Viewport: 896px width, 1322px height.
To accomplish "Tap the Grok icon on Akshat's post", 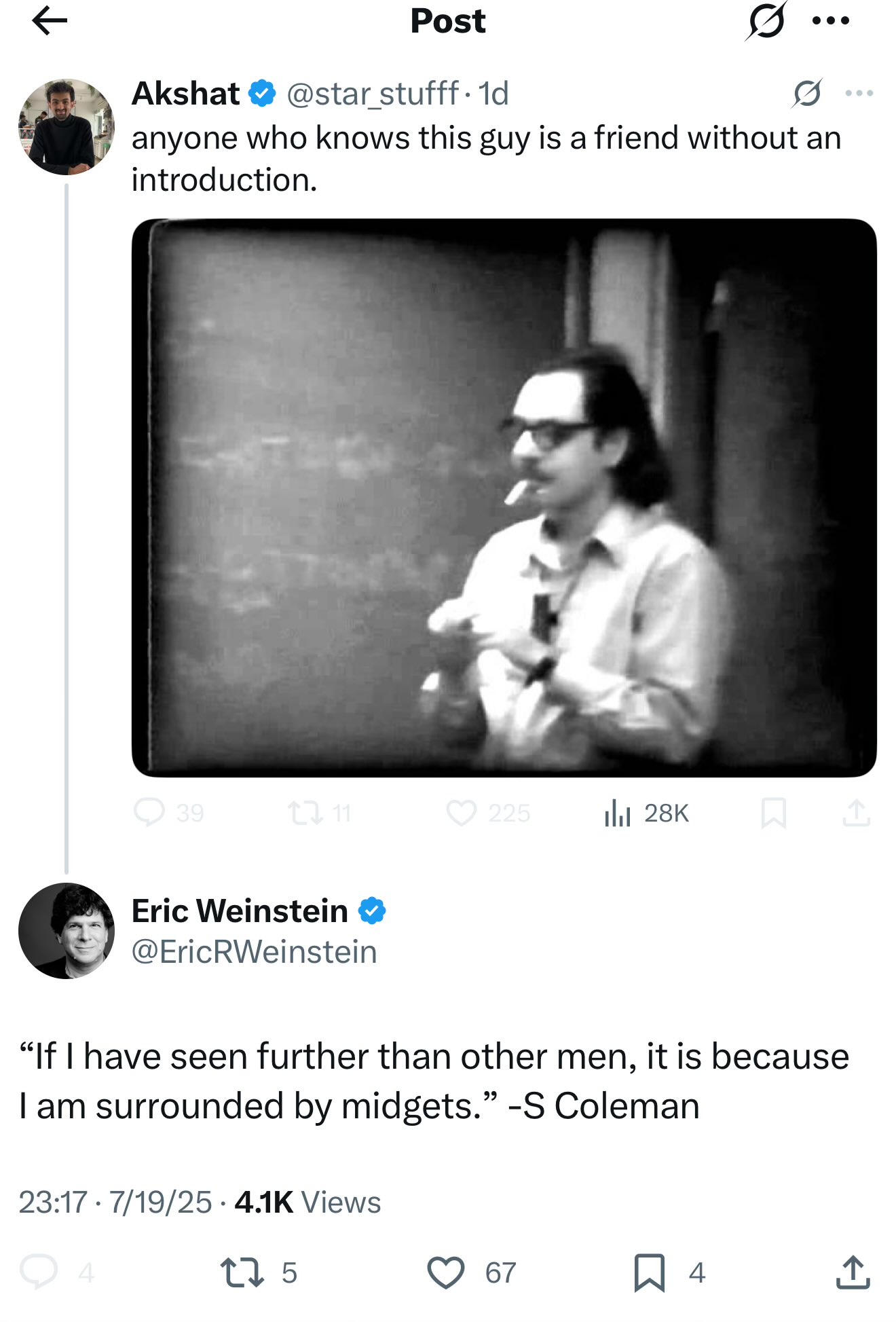I will 807,93.
